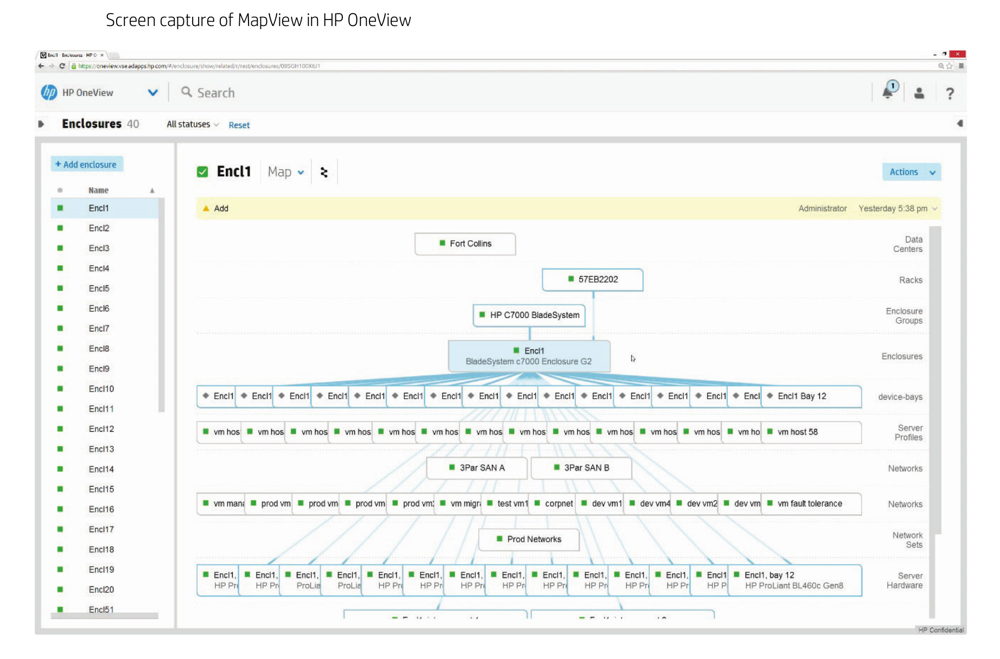Click the relationship map icon beside Map
Image resolution: width=1000 pixels, height=659 pixels.
pos(324,172)
